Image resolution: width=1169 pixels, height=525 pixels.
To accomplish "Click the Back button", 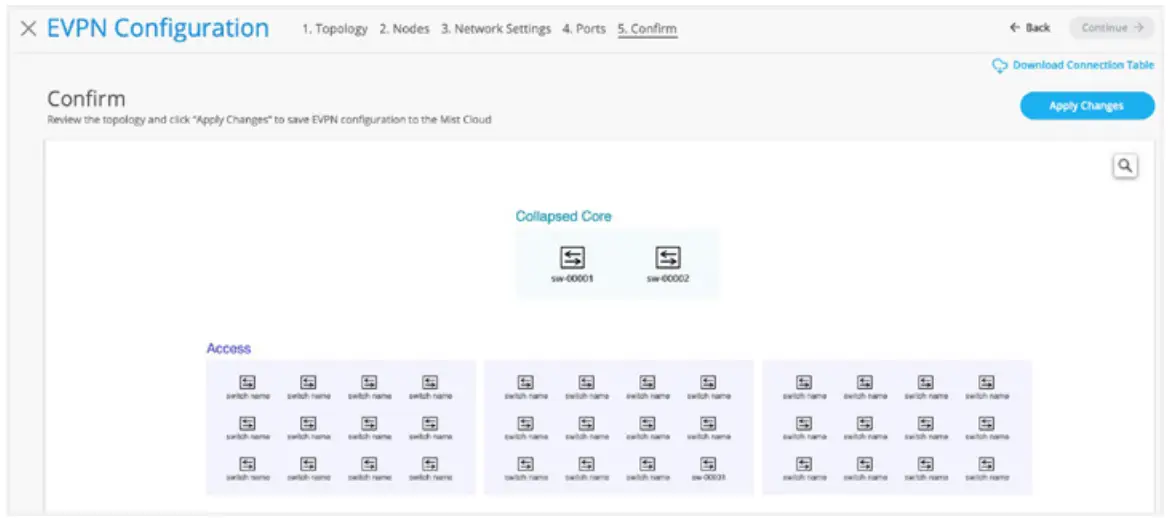I will [x=1030, y=28].
